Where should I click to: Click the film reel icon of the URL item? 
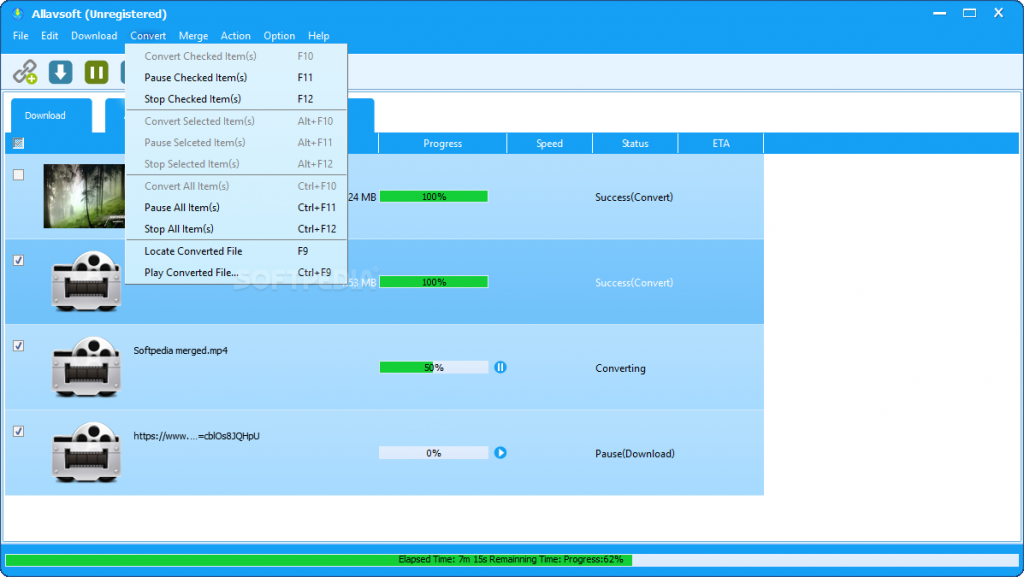pos(86,452)
